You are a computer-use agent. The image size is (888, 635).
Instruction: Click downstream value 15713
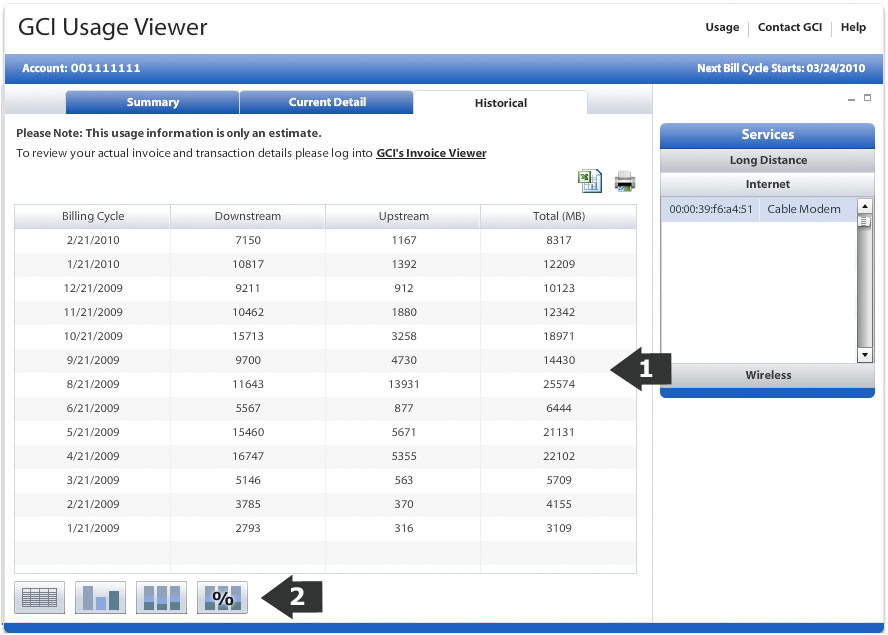click(x=247, y=336)
